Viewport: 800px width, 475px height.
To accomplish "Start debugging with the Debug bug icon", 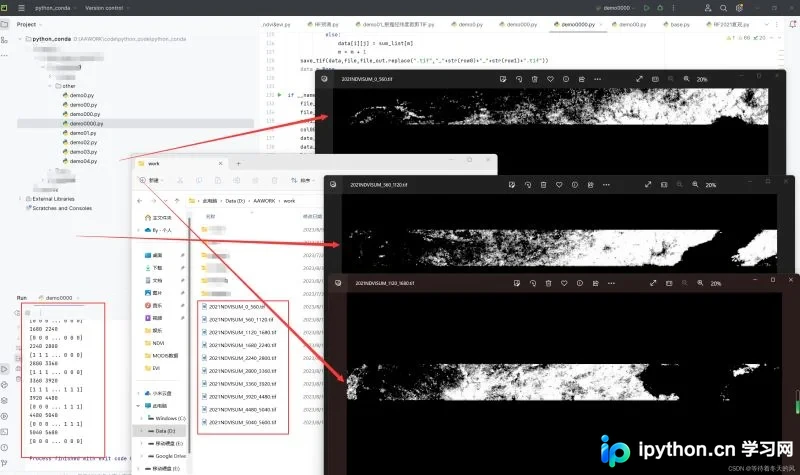I will tap(660, 8).
